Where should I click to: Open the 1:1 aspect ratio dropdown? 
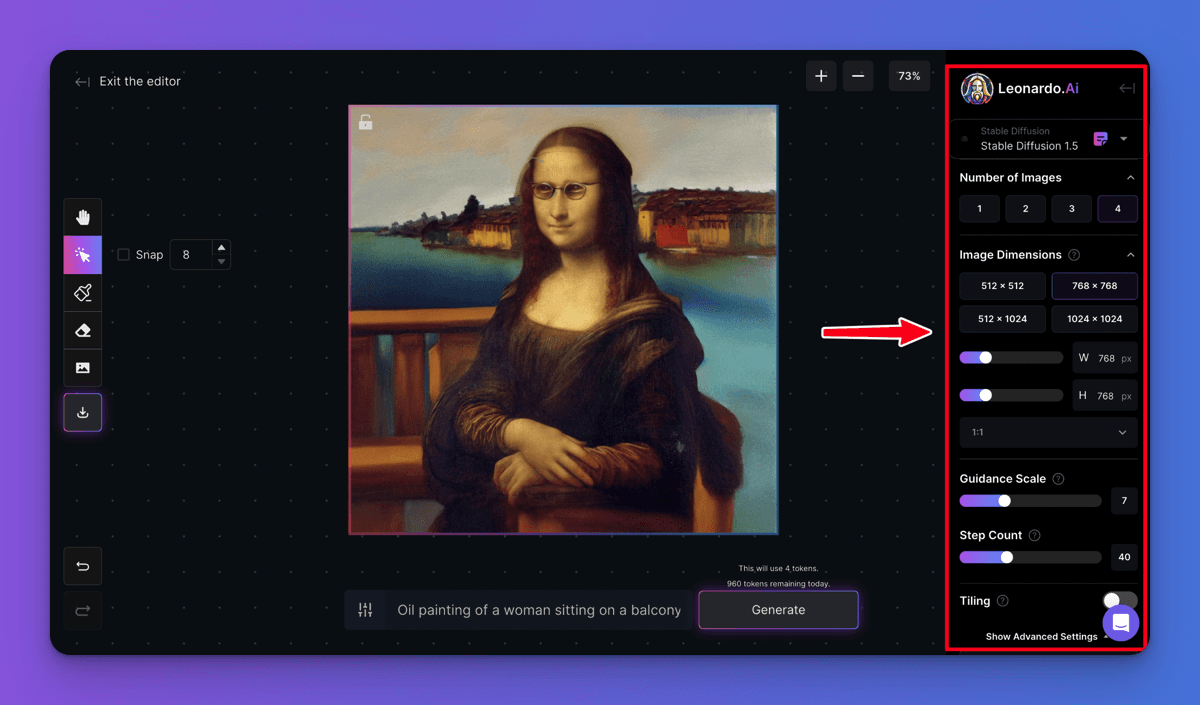pos(1048,433)
